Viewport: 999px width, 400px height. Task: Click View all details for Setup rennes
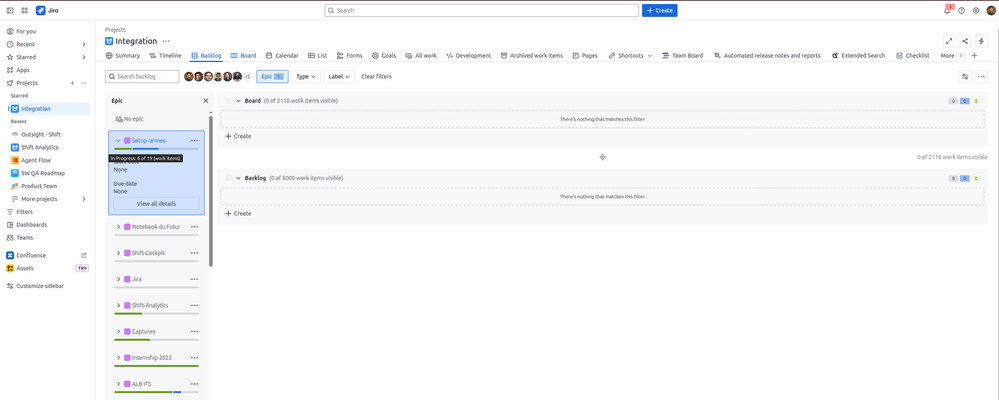[156, 204]
